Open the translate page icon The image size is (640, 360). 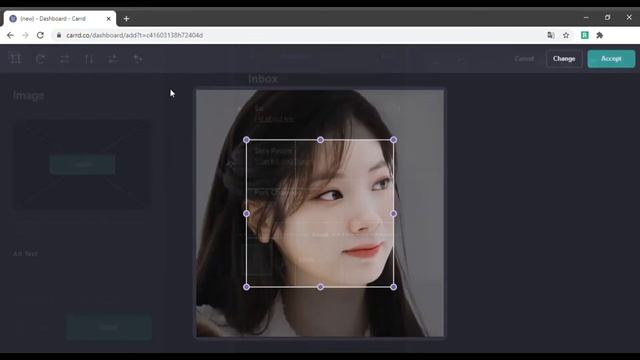coord(551,36)
